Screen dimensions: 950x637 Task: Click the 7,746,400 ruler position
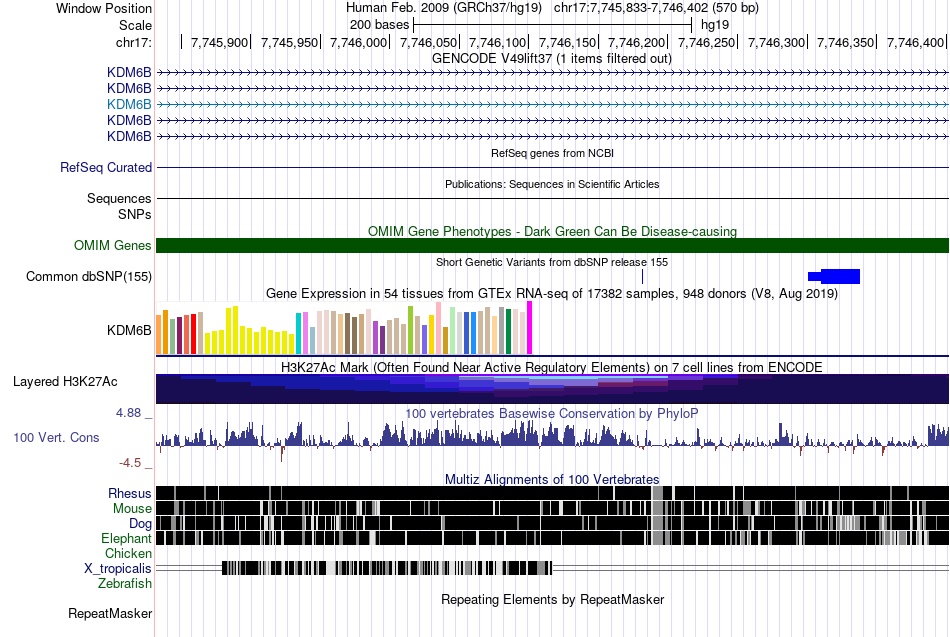pyautogui.click(x=915, y=42)
